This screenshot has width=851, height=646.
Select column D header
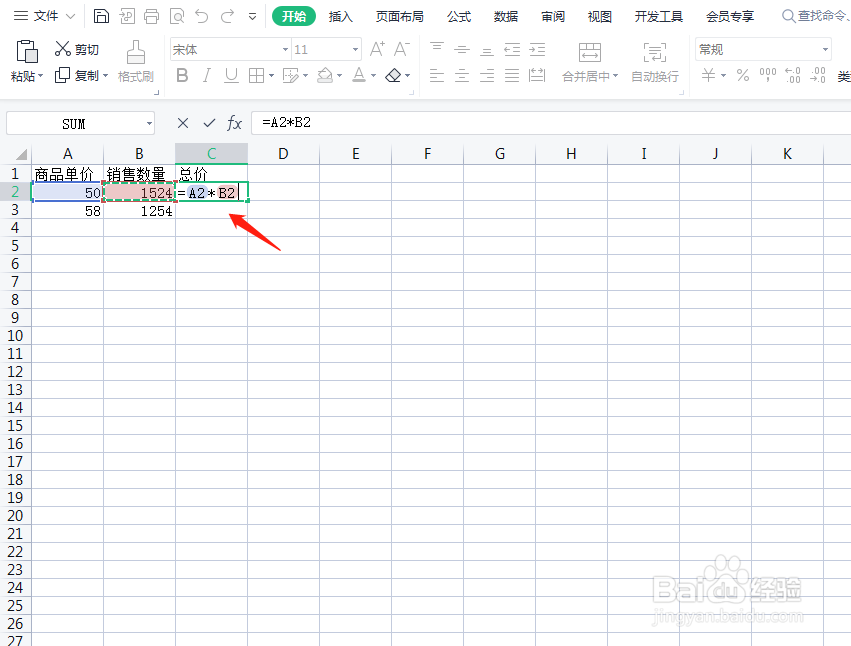(x=283, y=154)
